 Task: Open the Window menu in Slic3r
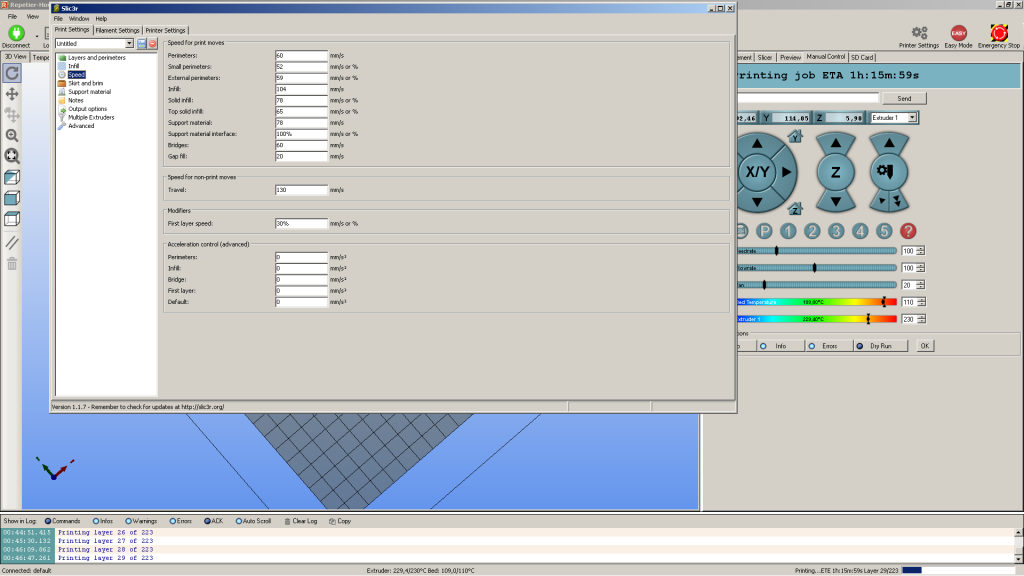pyautogui.click(x=79, y=18)
